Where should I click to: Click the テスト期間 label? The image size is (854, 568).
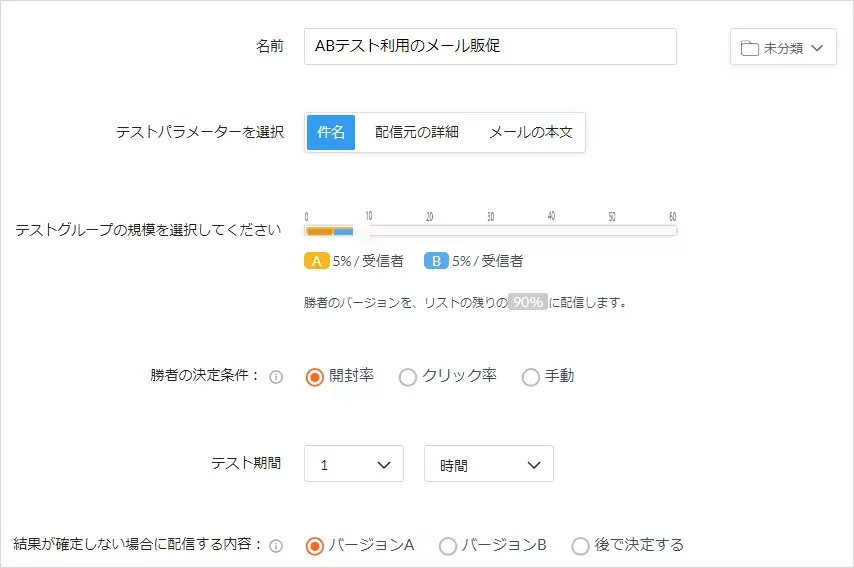[x=246, y=463]
